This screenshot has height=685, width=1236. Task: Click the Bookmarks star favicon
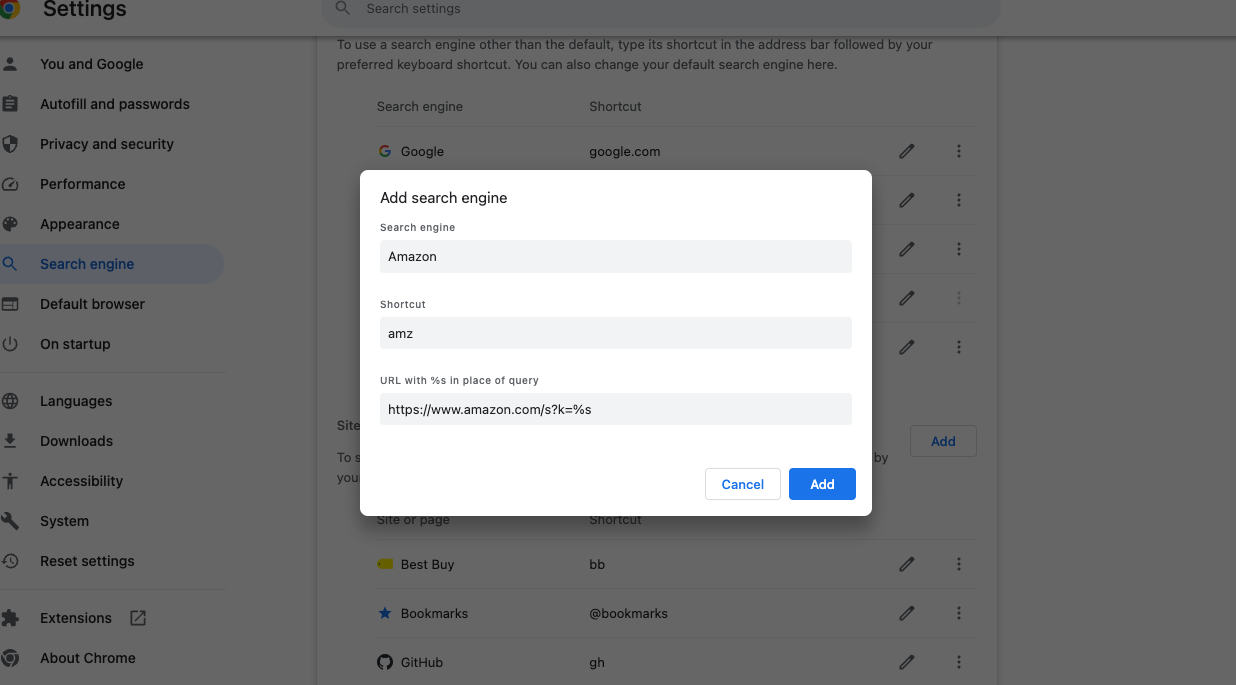click(x=385, y=613)
